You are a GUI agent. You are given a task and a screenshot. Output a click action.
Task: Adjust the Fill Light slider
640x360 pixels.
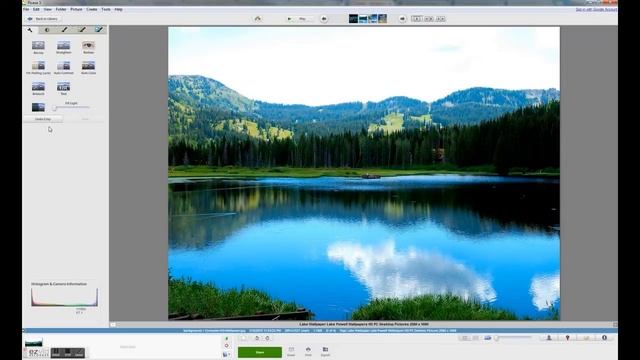71,108
